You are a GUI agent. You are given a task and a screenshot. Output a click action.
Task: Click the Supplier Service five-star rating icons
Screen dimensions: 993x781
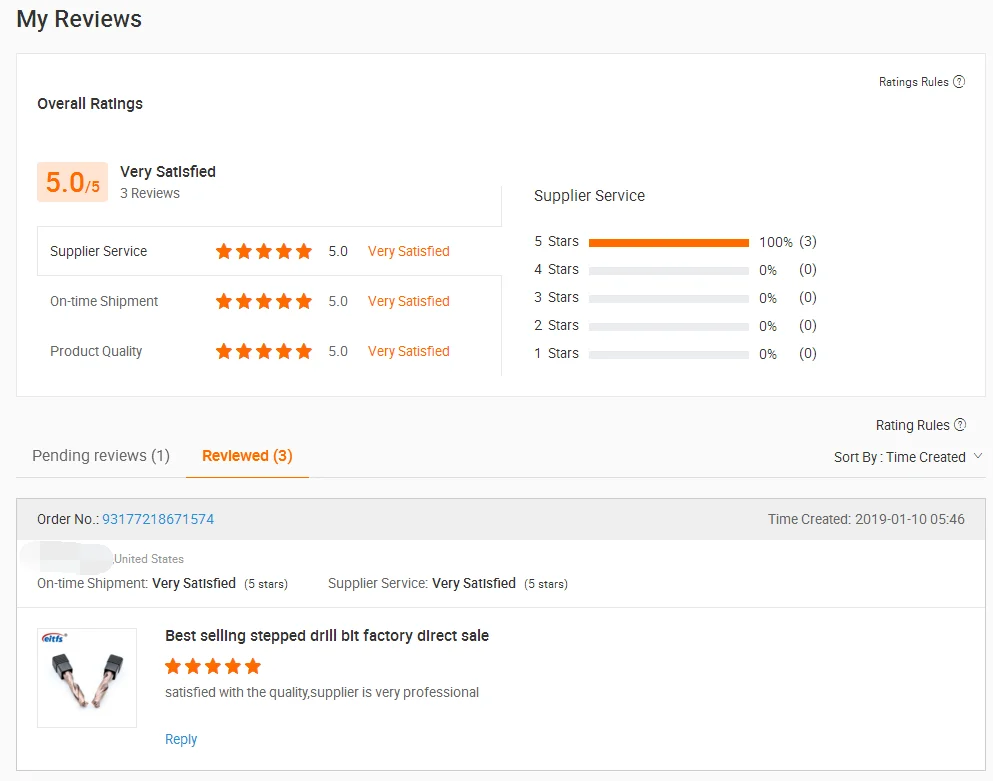[x=264, y=252]
